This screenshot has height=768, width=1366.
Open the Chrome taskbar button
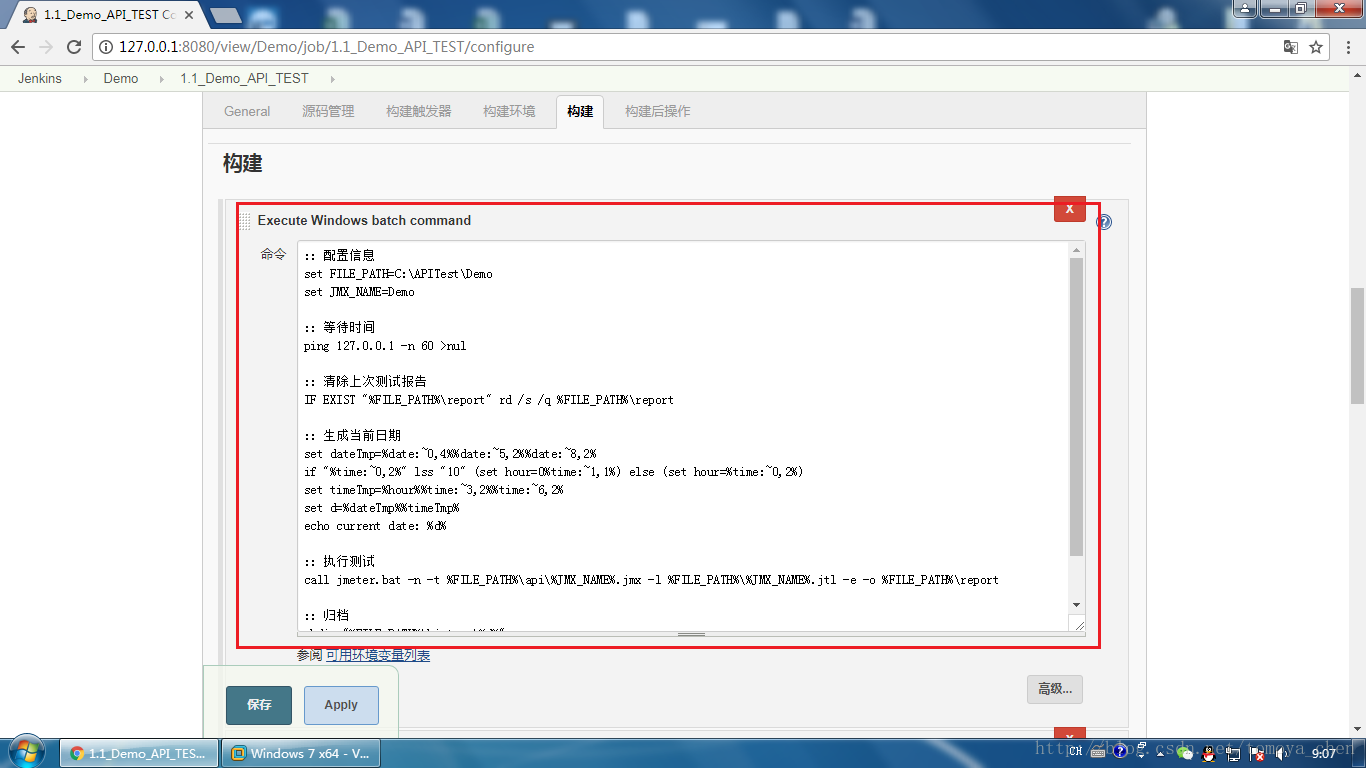(139, 753)
